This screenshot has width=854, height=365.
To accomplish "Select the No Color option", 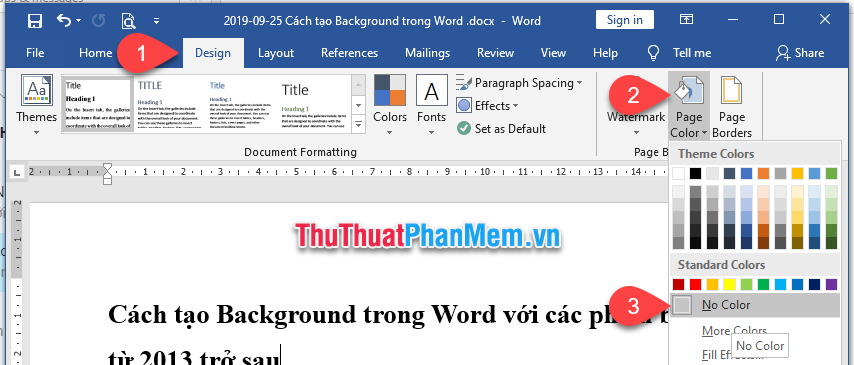I will point(755,305).
